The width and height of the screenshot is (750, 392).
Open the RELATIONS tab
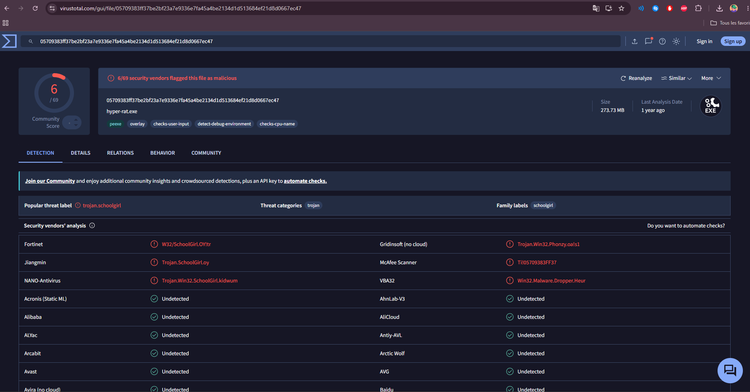(x=120, y=153)
